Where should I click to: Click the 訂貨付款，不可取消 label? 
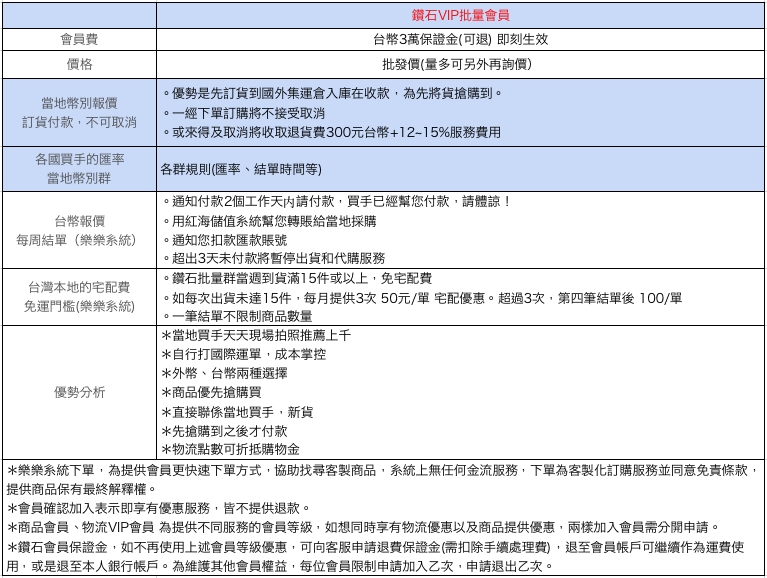(x=79, y=122)
